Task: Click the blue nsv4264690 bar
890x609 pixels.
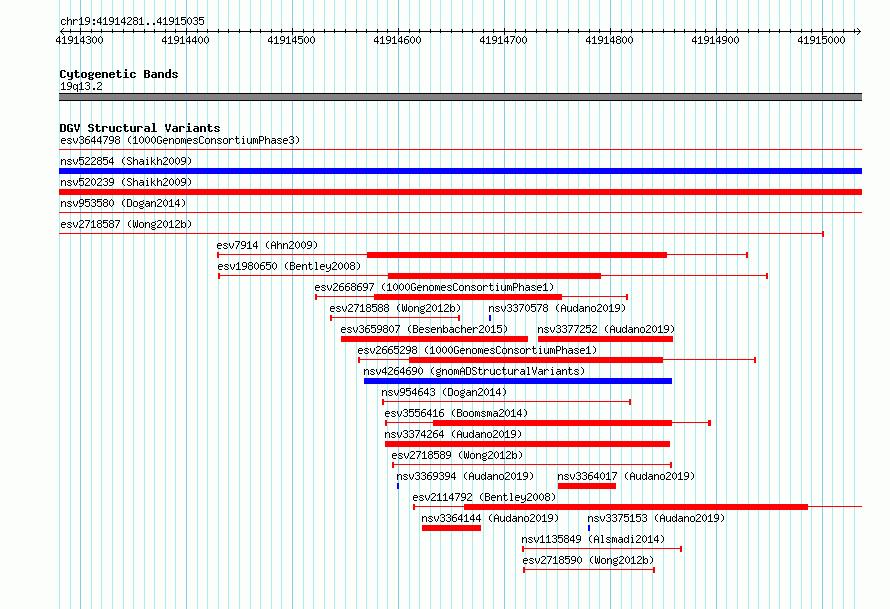Action: click(x=518, y=381)
